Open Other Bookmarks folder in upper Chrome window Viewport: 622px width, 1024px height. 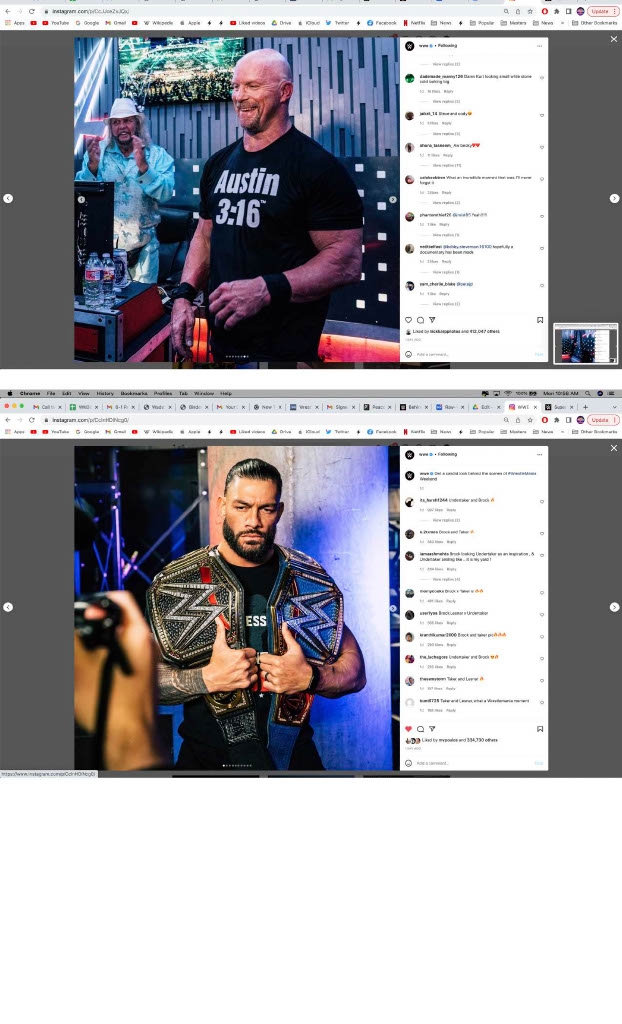pyautogui.click(x=594, y=23)
